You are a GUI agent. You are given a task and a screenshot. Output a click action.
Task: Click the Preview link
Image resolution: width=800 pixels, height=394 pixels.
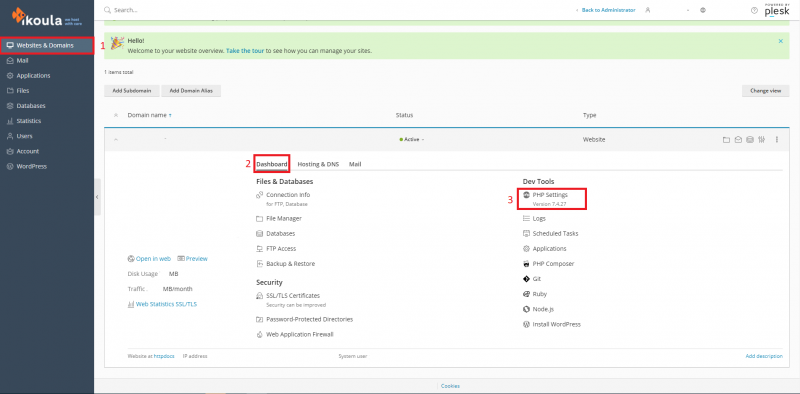pos(196,259)
